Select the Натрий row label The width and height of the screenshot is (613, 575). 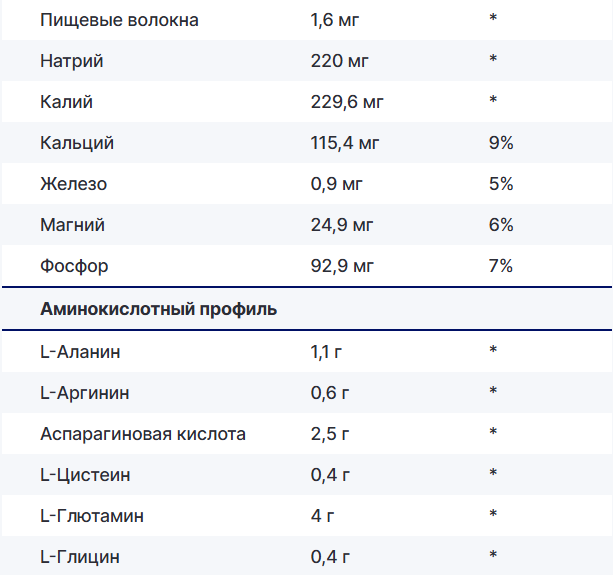(72, 61)
